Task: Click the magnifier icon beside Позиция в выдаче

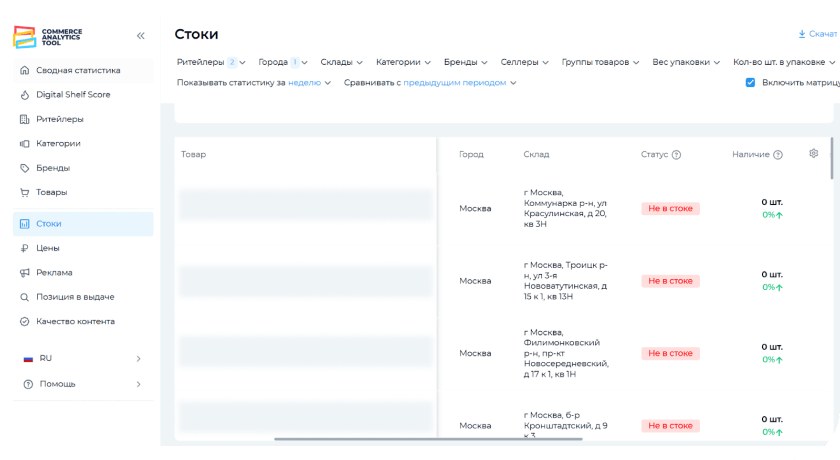Action: (x=24, y=297)
